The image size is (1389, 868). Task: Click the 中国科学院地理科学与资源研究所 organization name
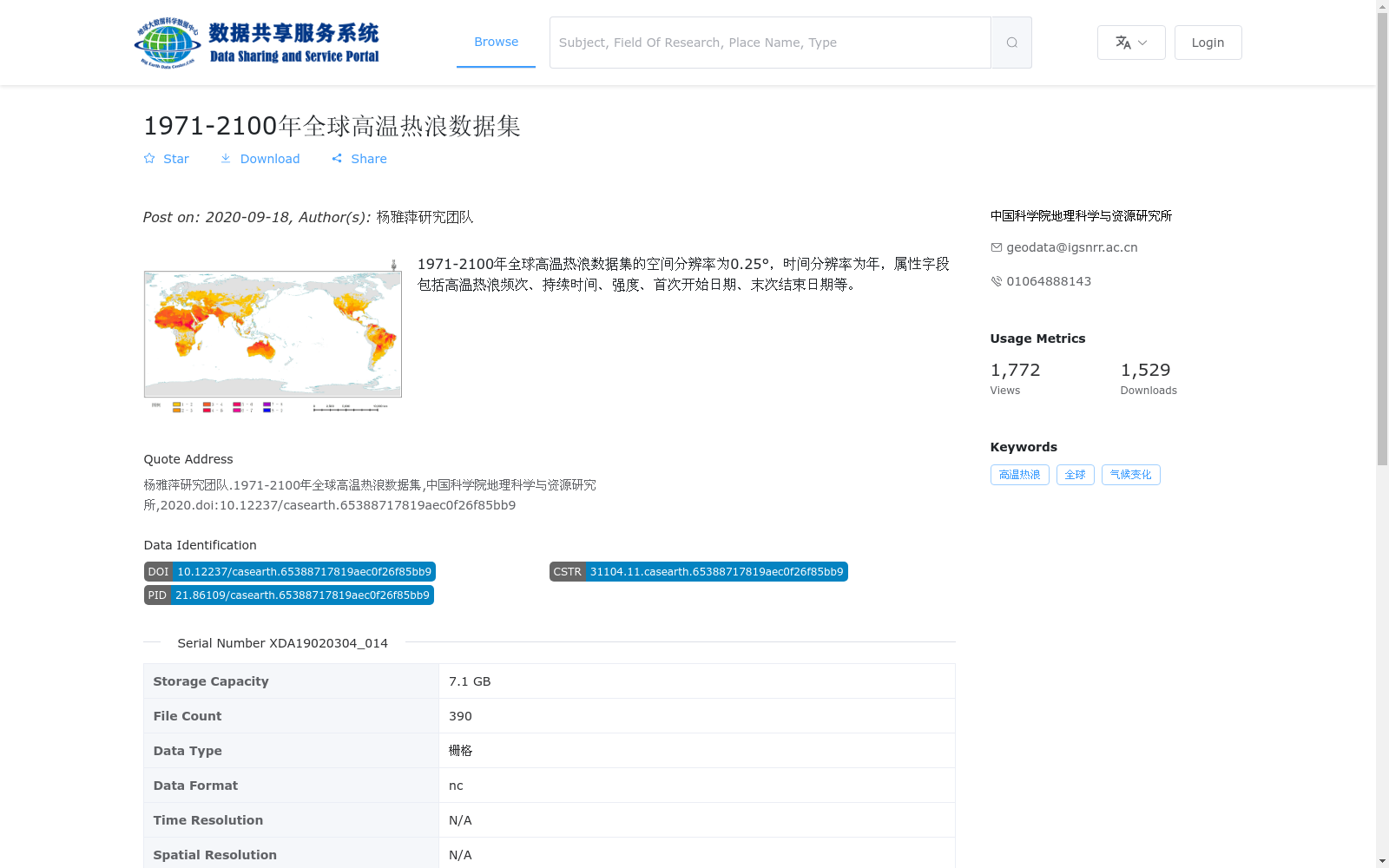click(1081, 216)
